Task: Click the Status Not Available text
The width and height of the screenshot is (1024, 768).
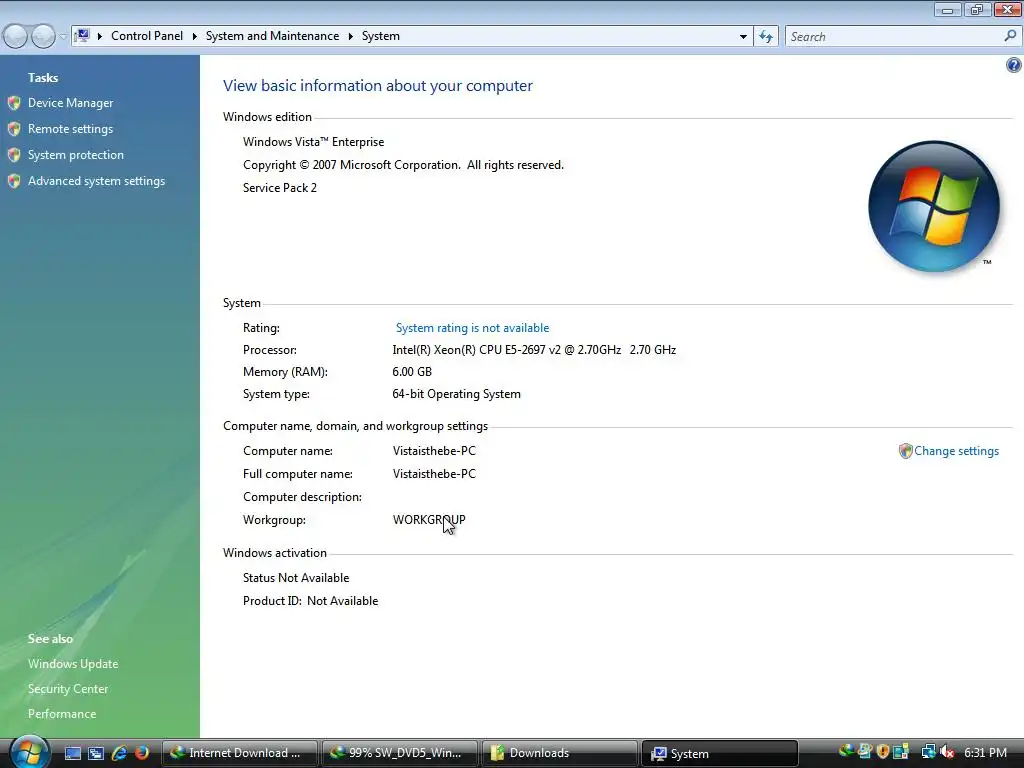Action: click(x=296, y=578)
